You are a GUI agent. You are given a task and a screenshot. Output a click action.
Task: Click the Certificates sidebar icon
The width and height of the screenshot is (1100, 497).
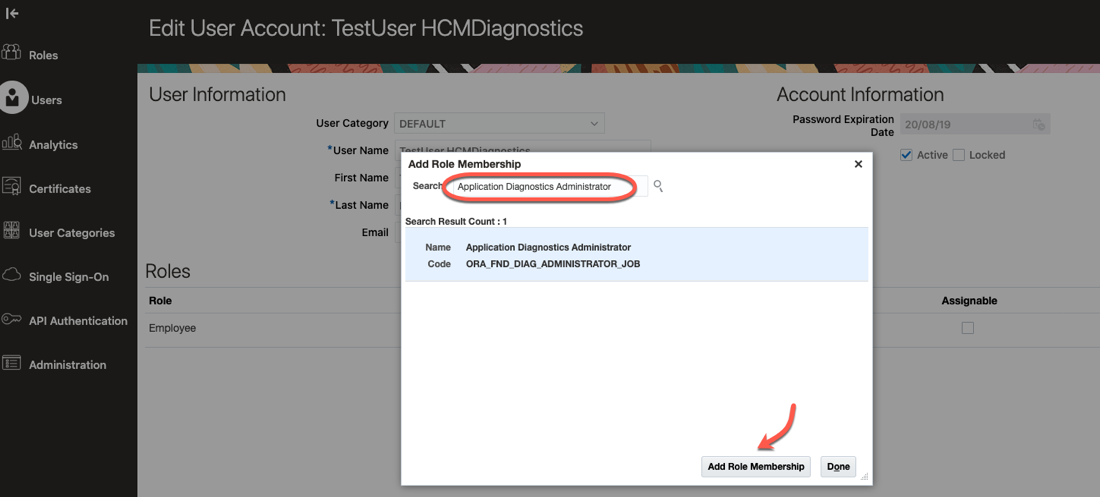coord(13,187)
